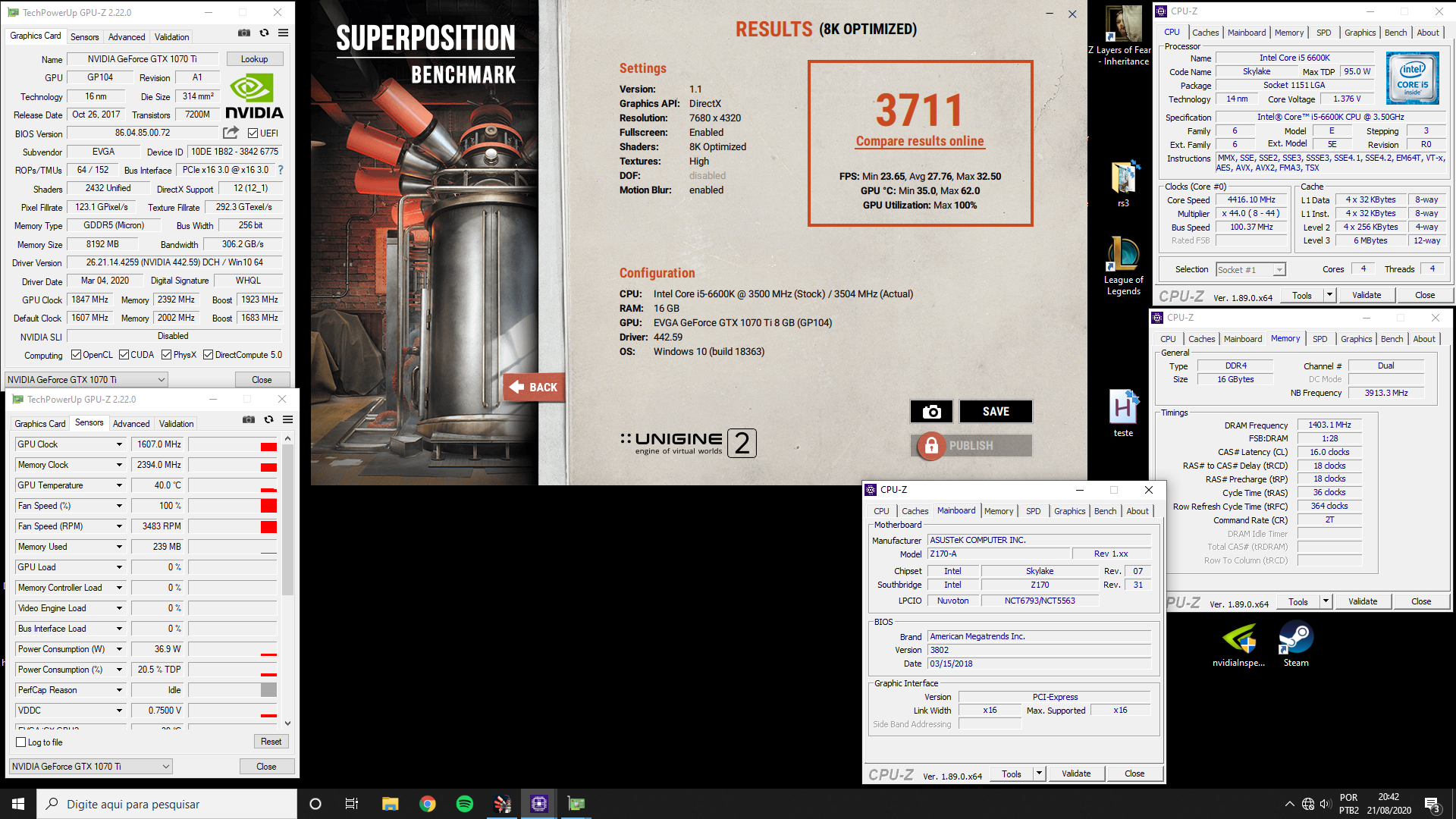
Task: Click the Superposition screenshot camera button
Action: coord(931,411)
